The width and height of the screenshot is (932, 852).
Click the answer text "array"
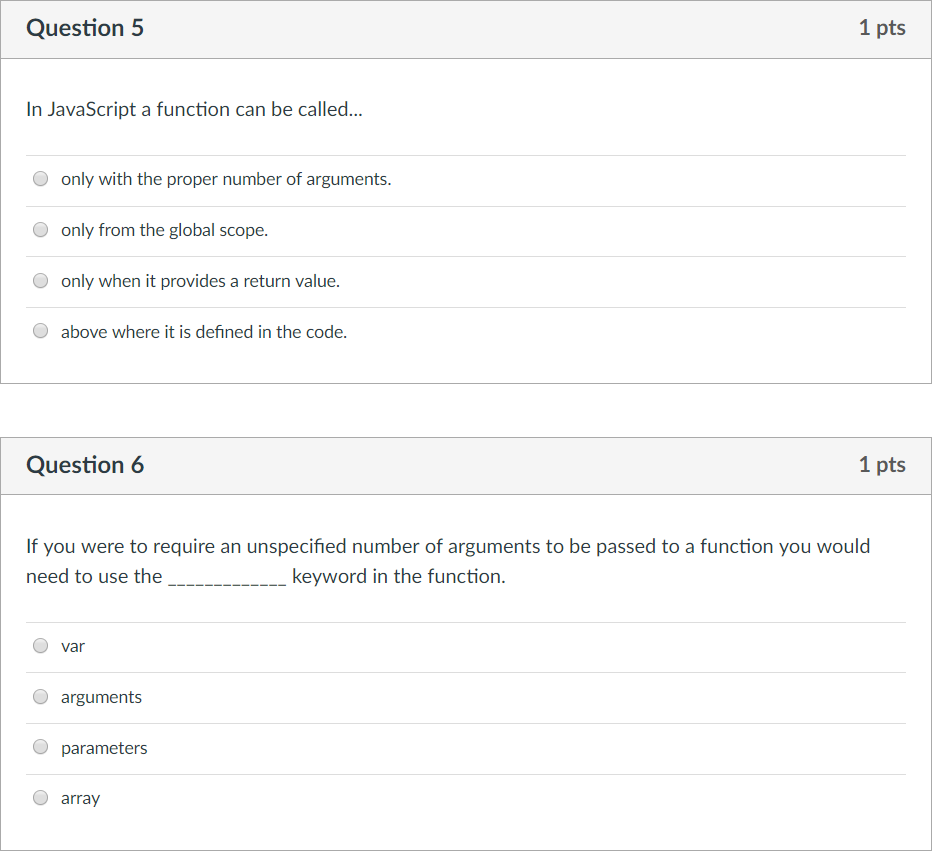click(80, 798)
